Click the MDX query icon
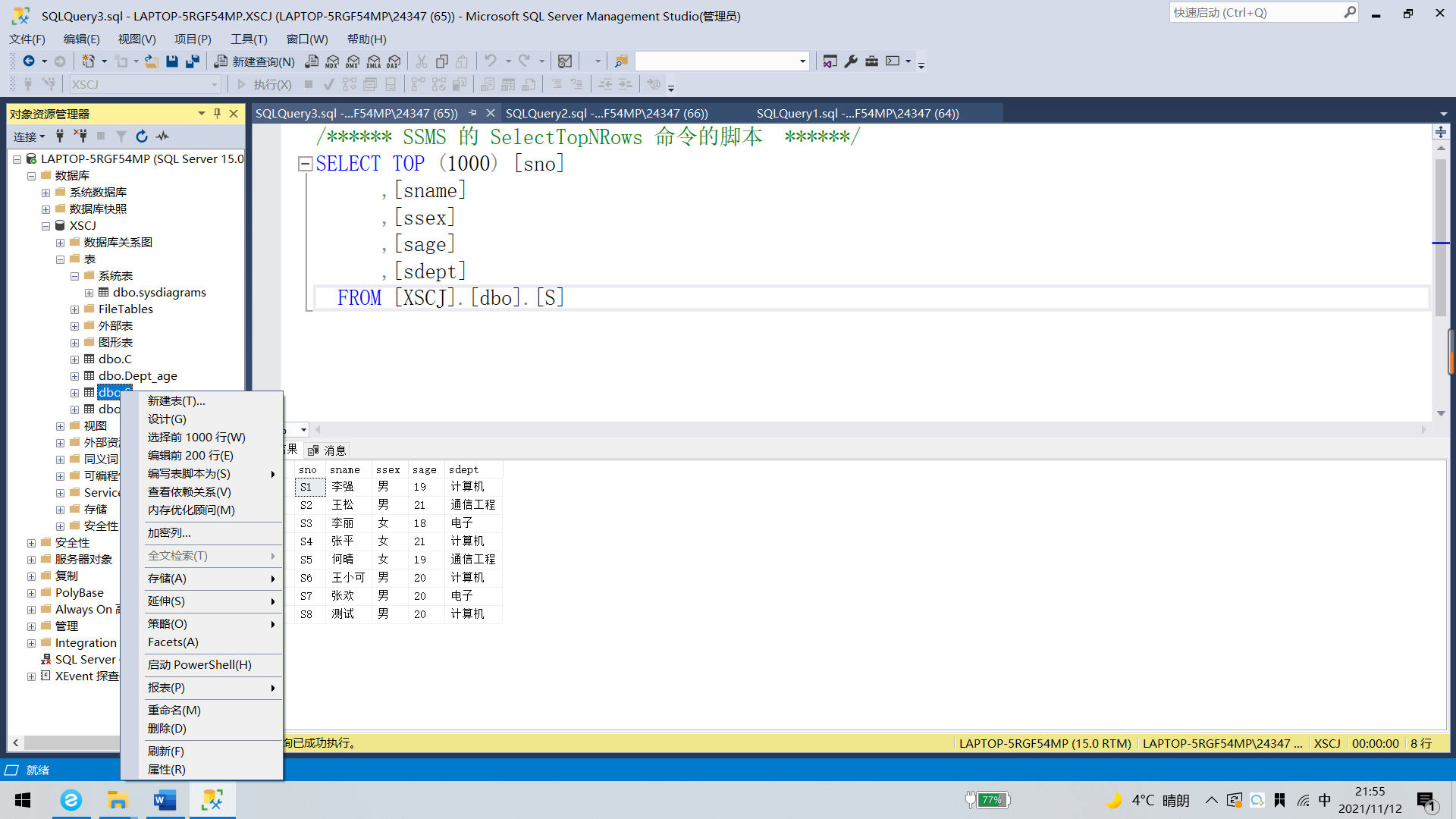Viewport: 1456px width, 819px height. [332, 61]
